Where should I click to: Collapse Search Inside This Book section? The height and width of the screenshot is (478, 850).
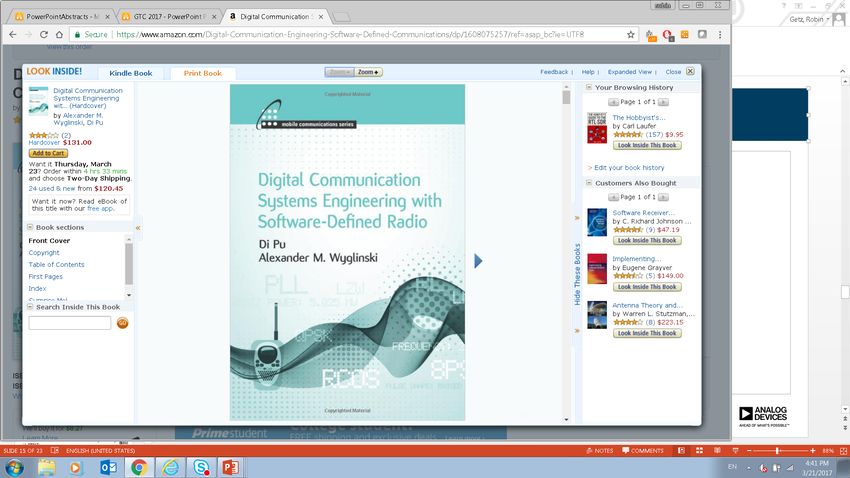(x=30, y=307)
